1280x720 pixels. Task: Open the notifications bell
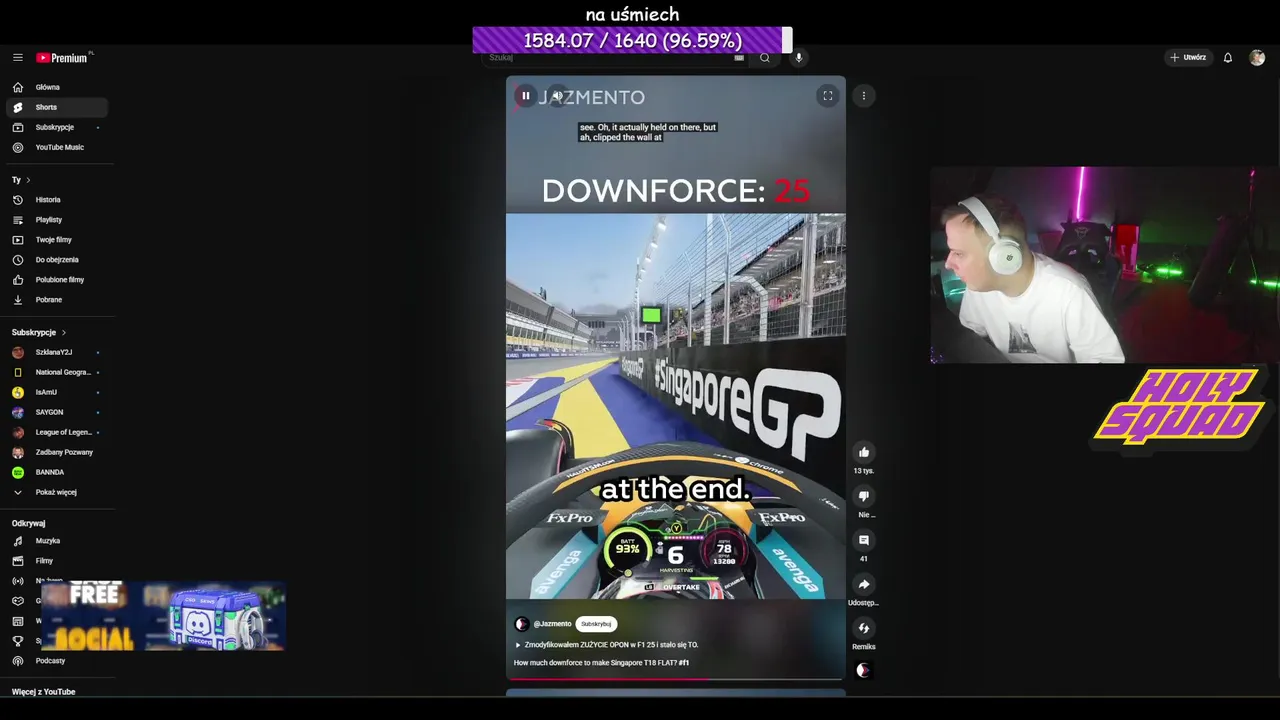click(x=1228, y=58)
